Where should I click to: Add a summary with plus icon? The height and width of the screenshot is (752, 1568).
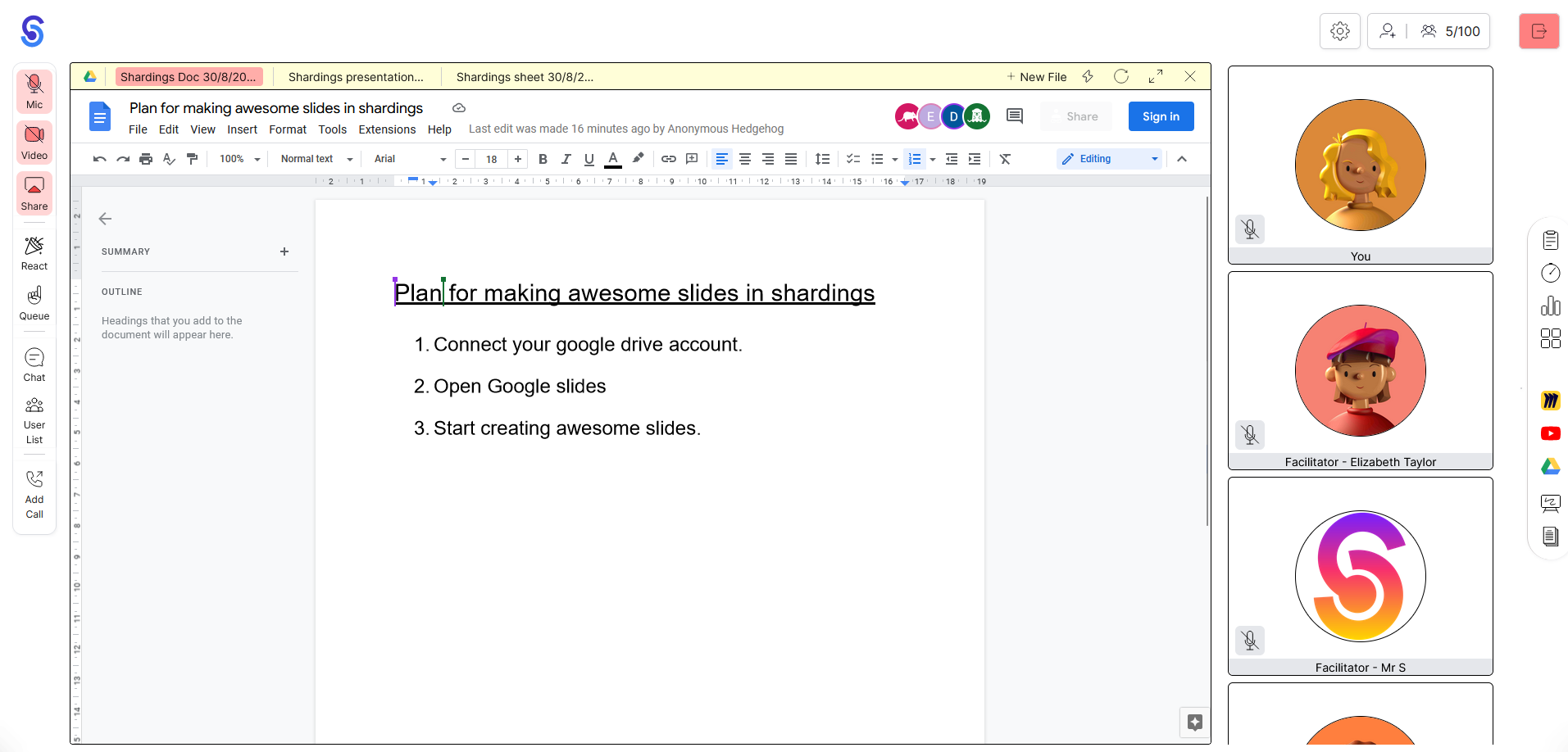click(284, 251)
